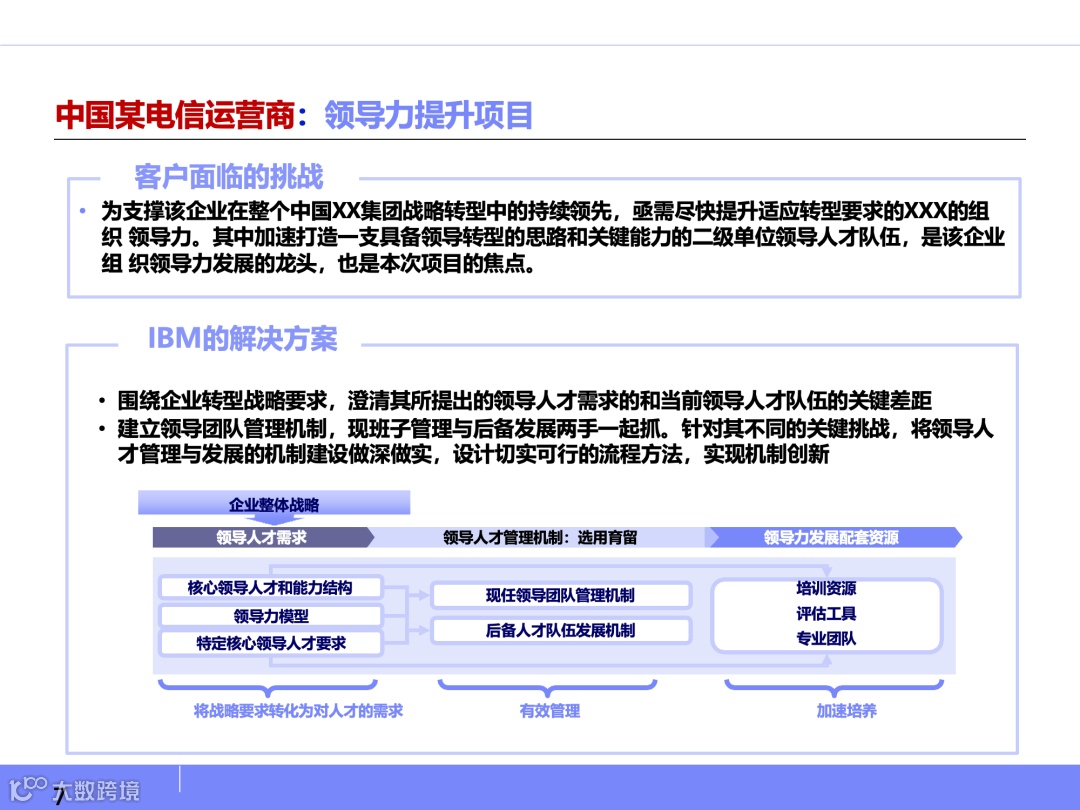Screen dimensions: 1080x810
Task: Click the red heading 中国某电信运营商
Action: click(x=176, y=115)
